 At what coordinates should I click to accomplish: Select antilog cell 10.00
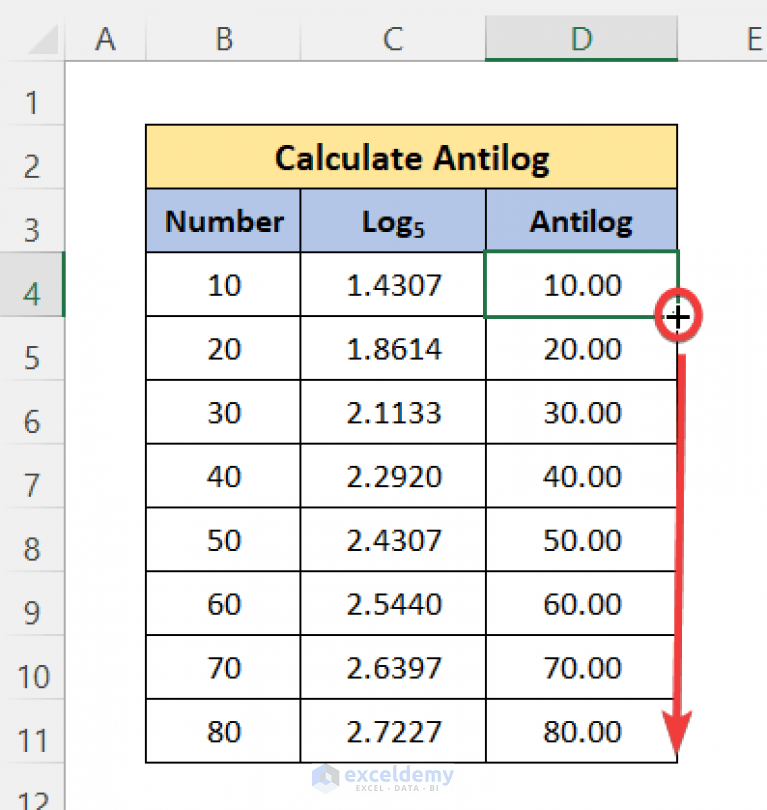(582, 285)
